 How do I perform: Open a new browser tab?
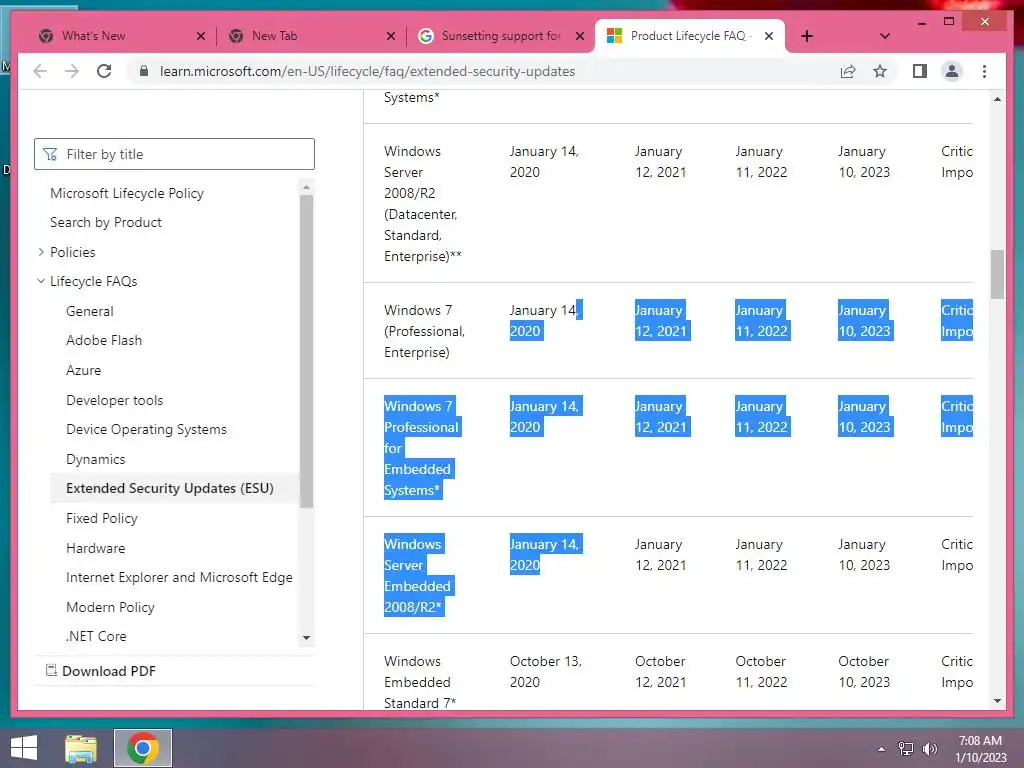click(807, 36)
